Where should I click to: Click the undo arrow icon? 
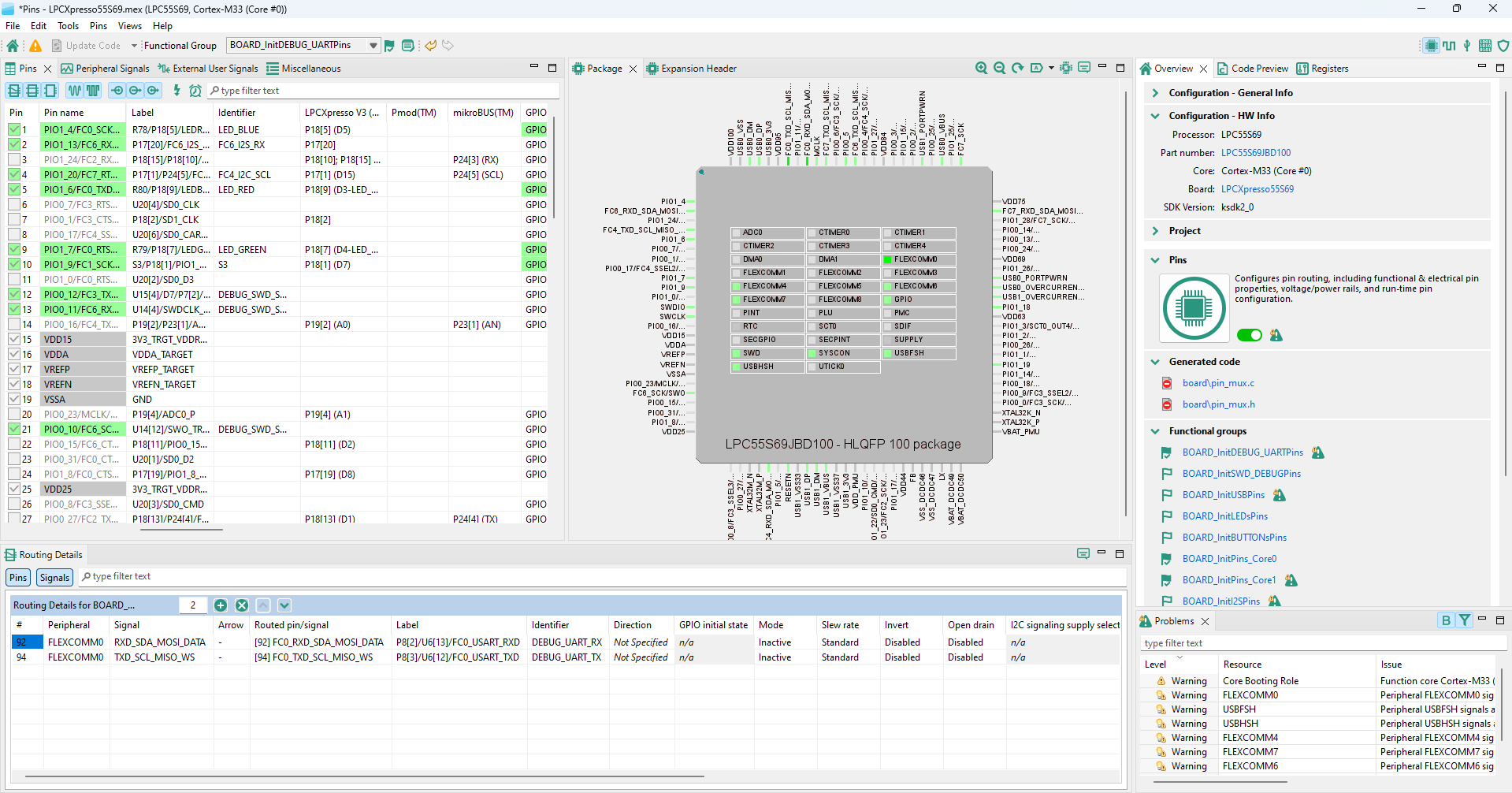point(430,46)
